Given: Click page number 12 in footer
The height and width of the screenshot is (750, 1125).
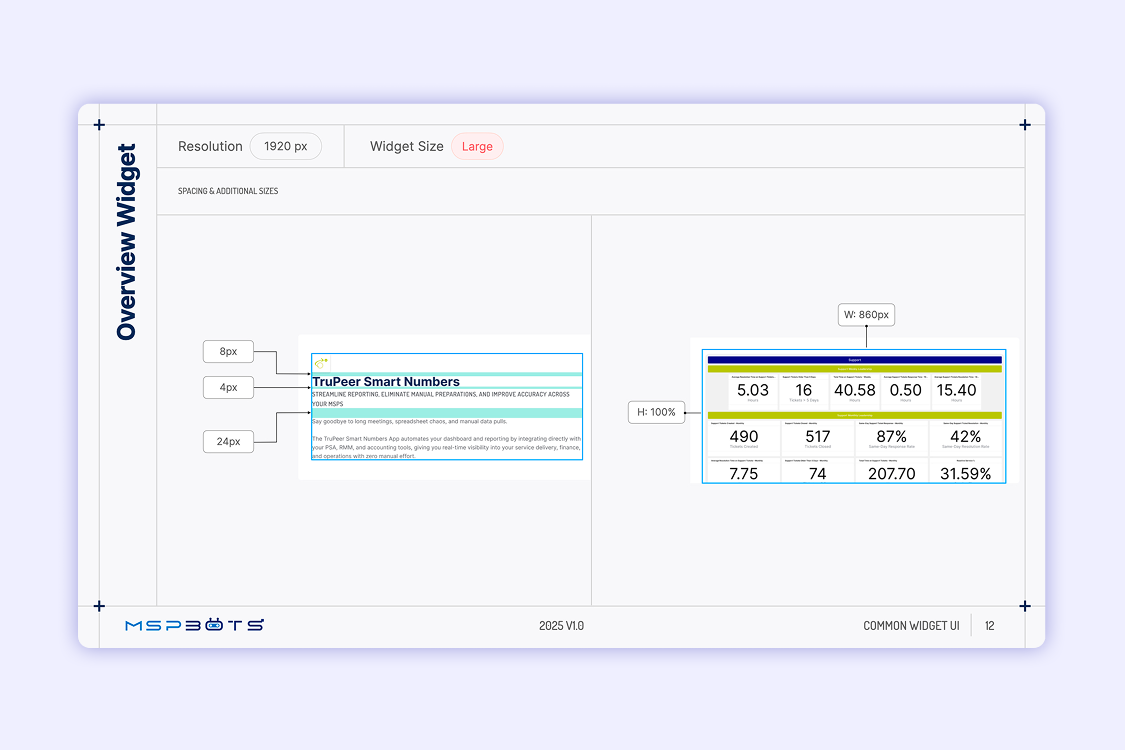Looking at the screenshot, I should tap(989, 626).
